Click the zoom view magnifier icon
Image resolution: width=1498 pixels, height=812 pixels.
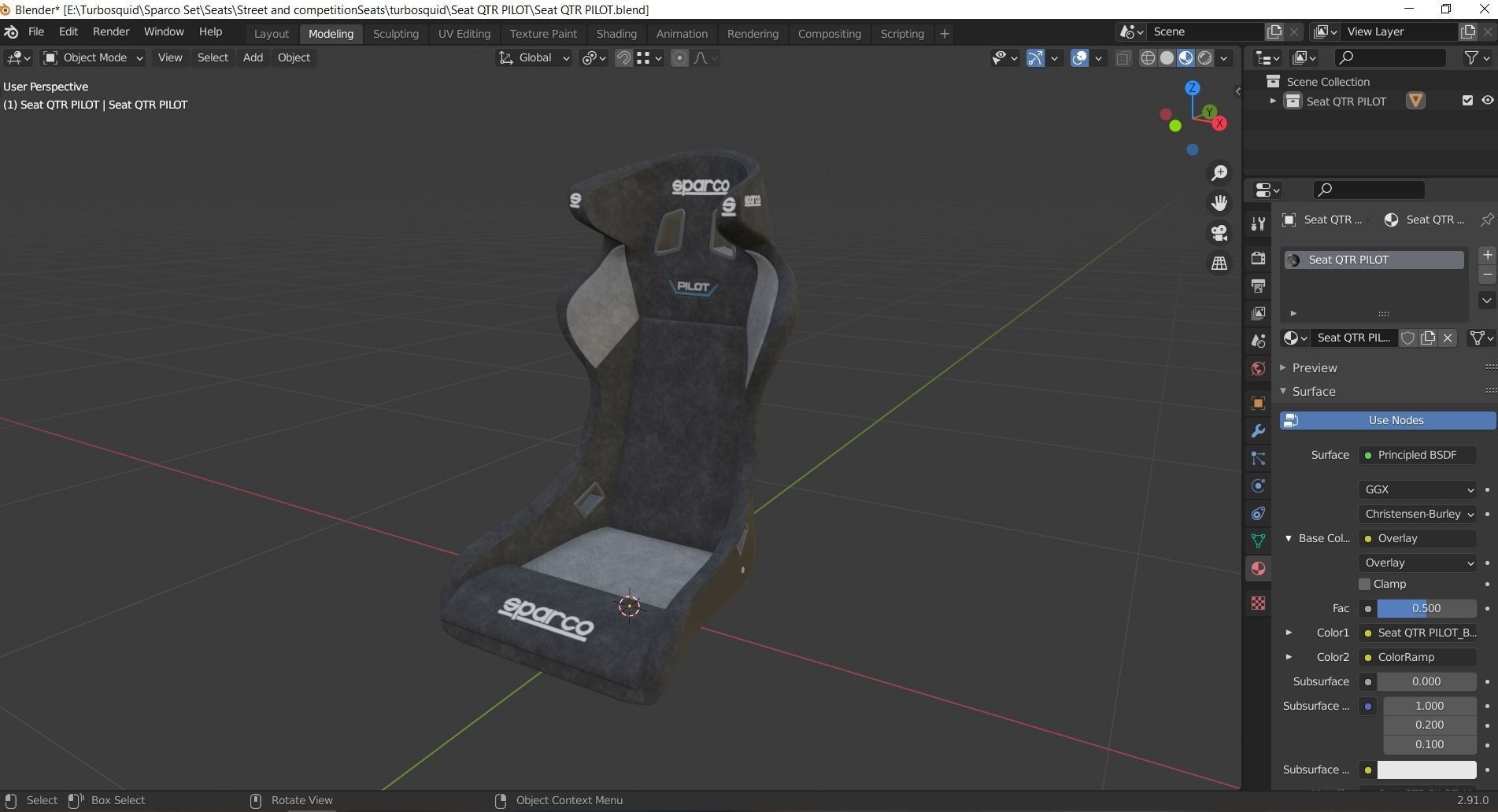(1219, 173)
